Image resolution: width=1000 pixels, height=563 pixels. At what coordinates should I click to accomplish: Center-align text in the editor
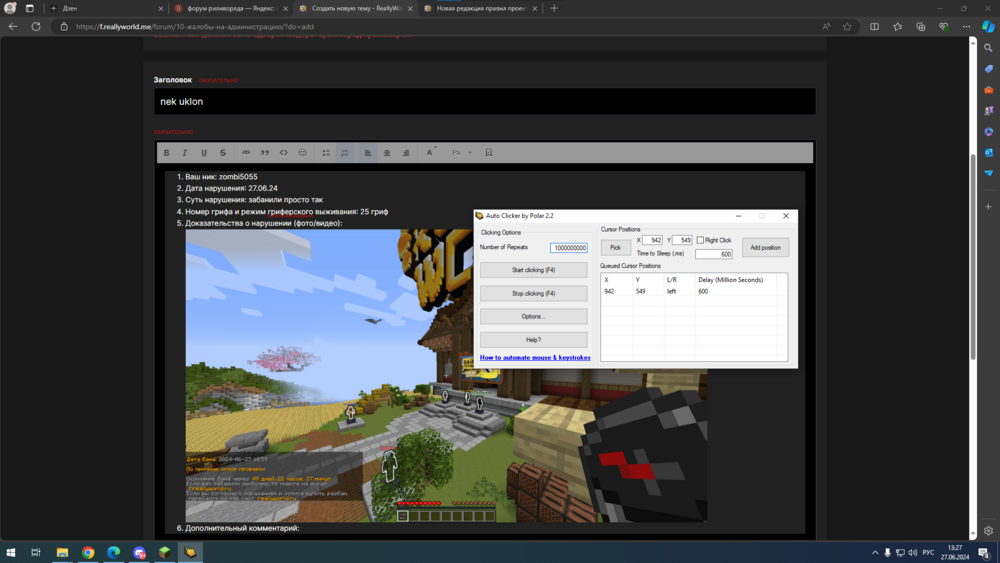[386, 153]
